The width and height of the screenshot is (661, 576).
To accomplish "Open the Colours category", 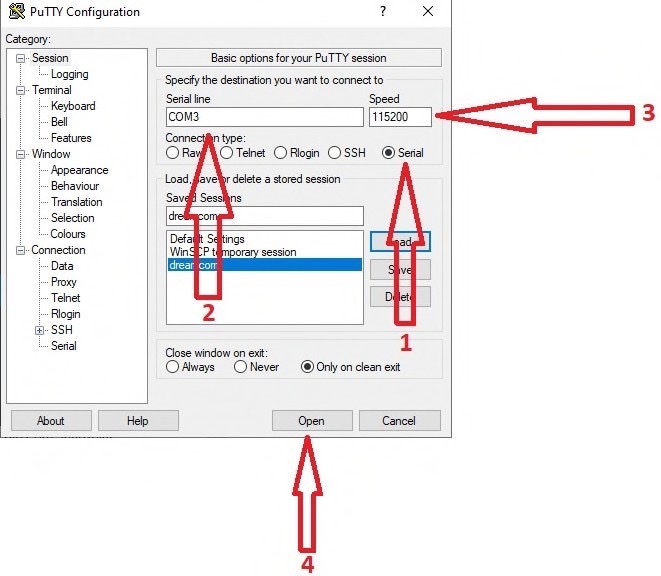I will click(x=68, y=234).
